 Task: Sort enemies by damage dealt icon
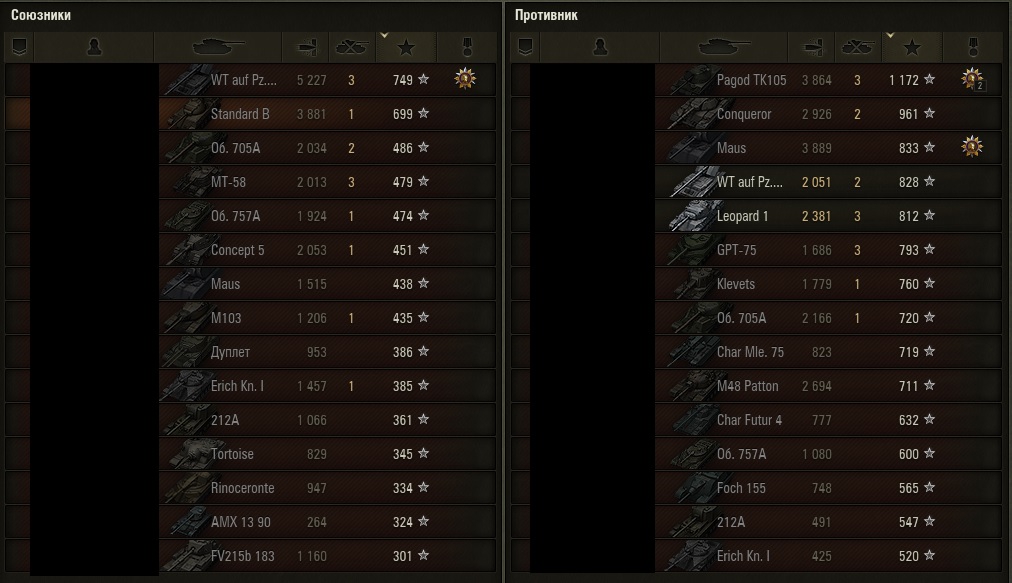(812, 47)
